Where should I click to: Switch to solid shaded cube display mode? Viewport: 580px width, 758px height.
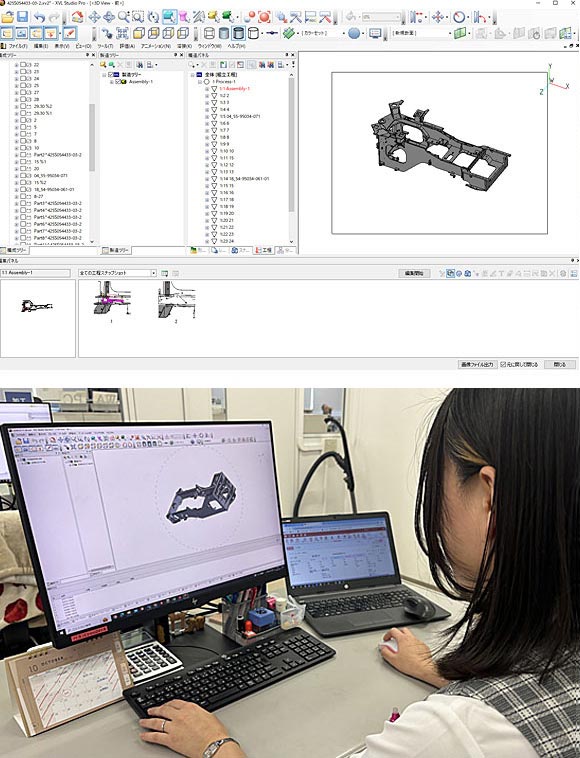(139, 33)
